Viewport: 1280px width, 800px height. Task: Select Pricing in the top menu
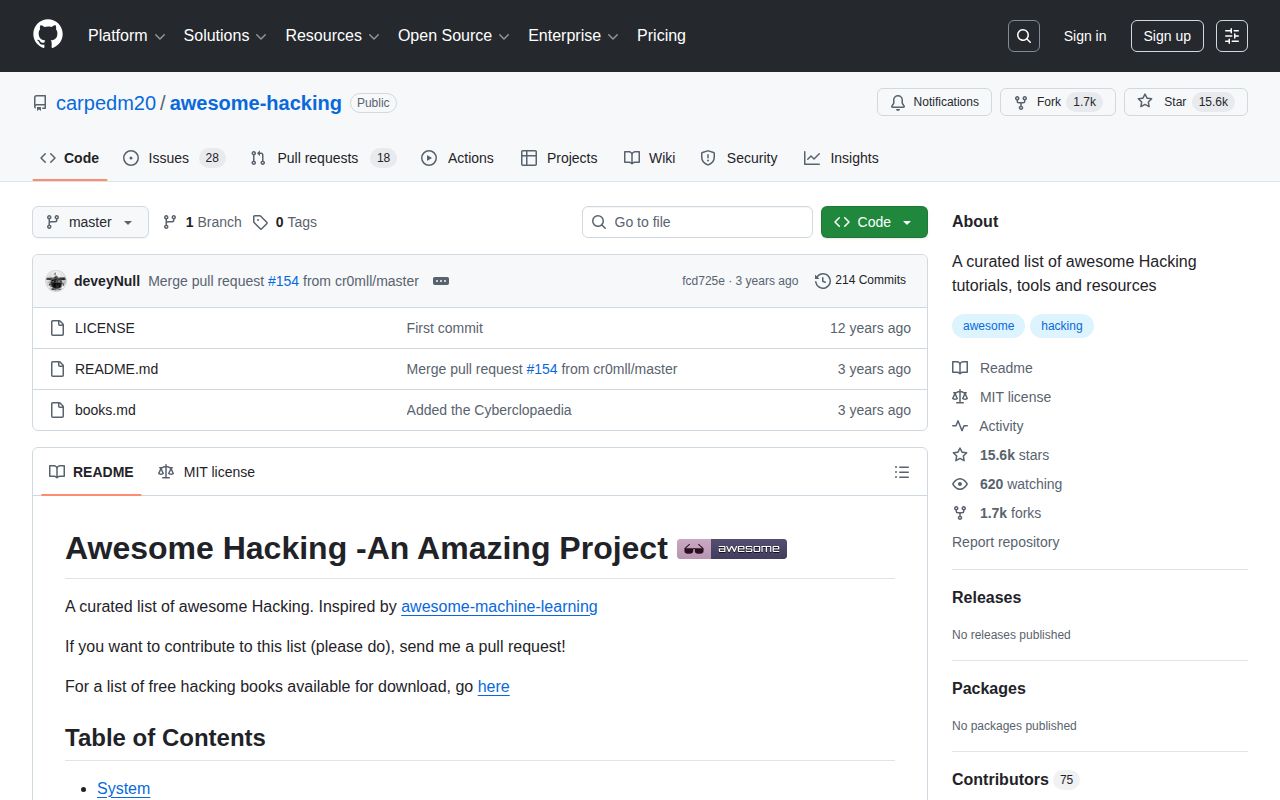661,36
